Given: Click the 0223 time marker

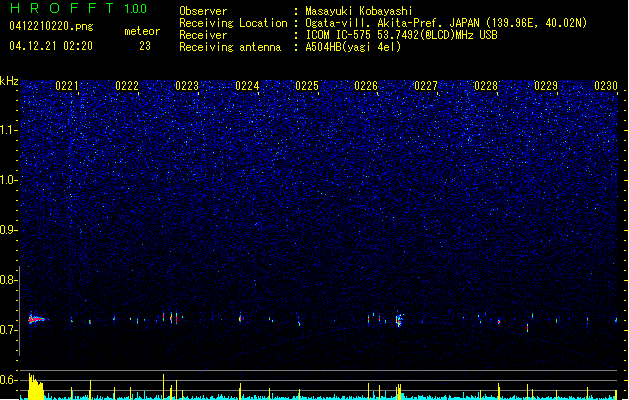Looking at the screenshot, I should pyautogui.click(x=187, y=86).
